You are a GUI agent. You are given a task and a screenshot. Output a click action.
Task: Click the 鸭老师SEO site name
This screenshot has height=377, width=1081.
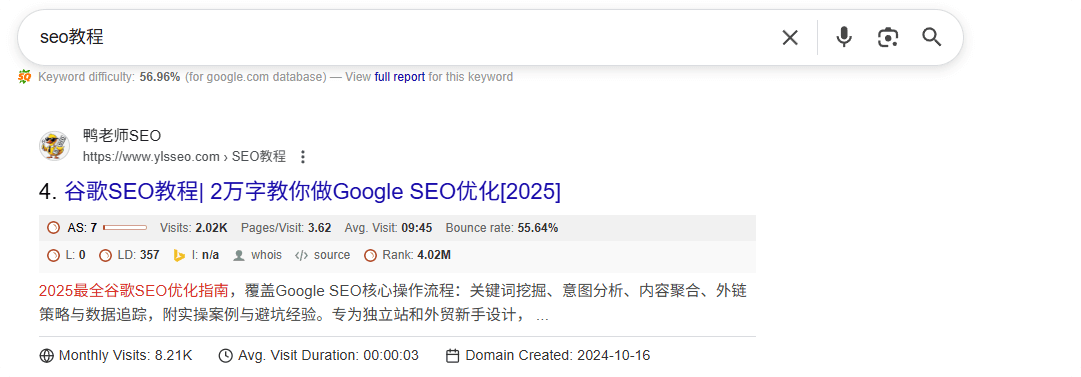point(121,136)
